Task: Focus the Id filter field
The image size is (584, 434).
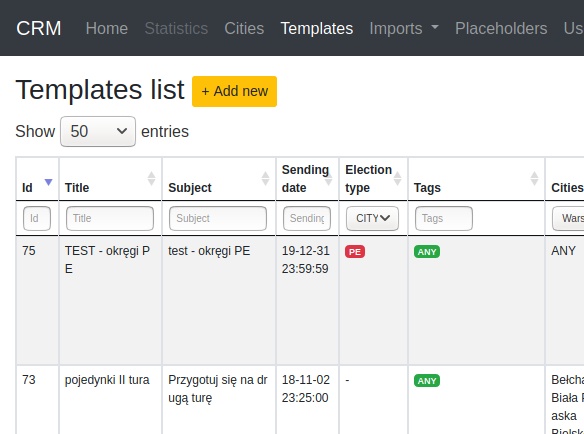Action: [x=37, y=218]
